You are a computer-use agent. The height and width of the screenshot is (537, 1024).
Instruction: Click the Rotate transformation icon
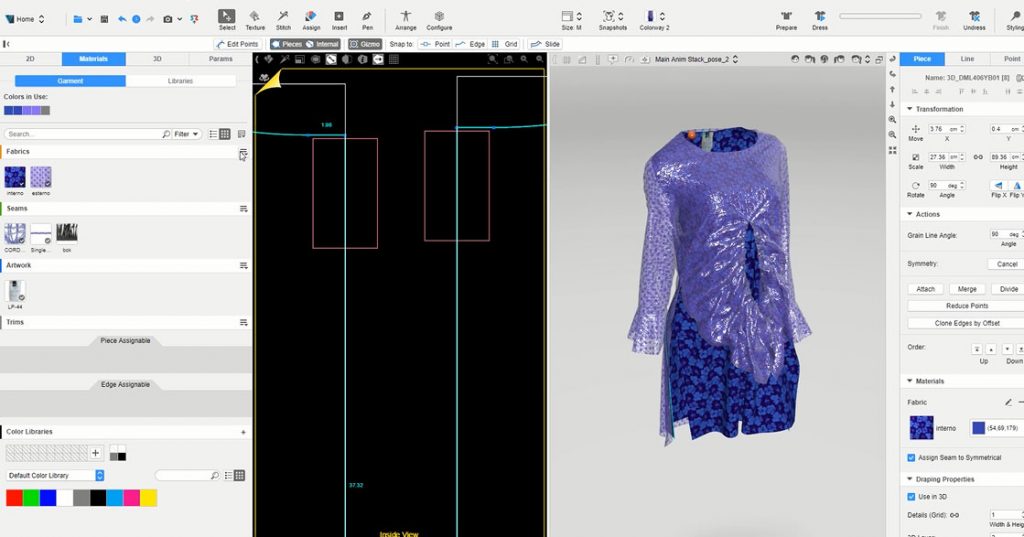pos(916,186)
